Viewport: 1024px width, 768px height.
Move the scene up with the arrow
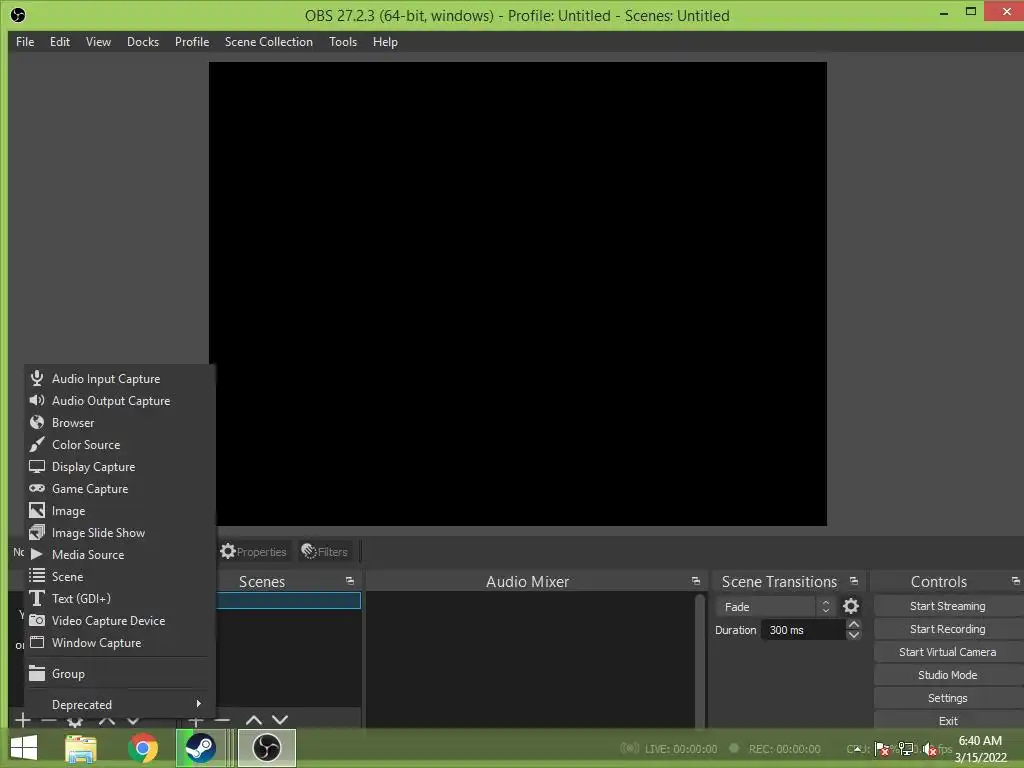coord(254,720)
